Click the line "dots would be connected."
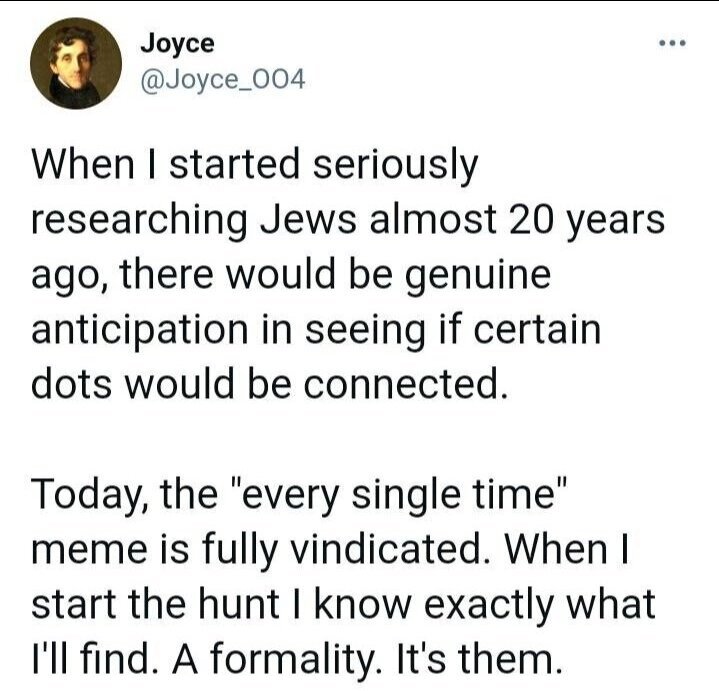719x691 pixels. tap(270, 384)
